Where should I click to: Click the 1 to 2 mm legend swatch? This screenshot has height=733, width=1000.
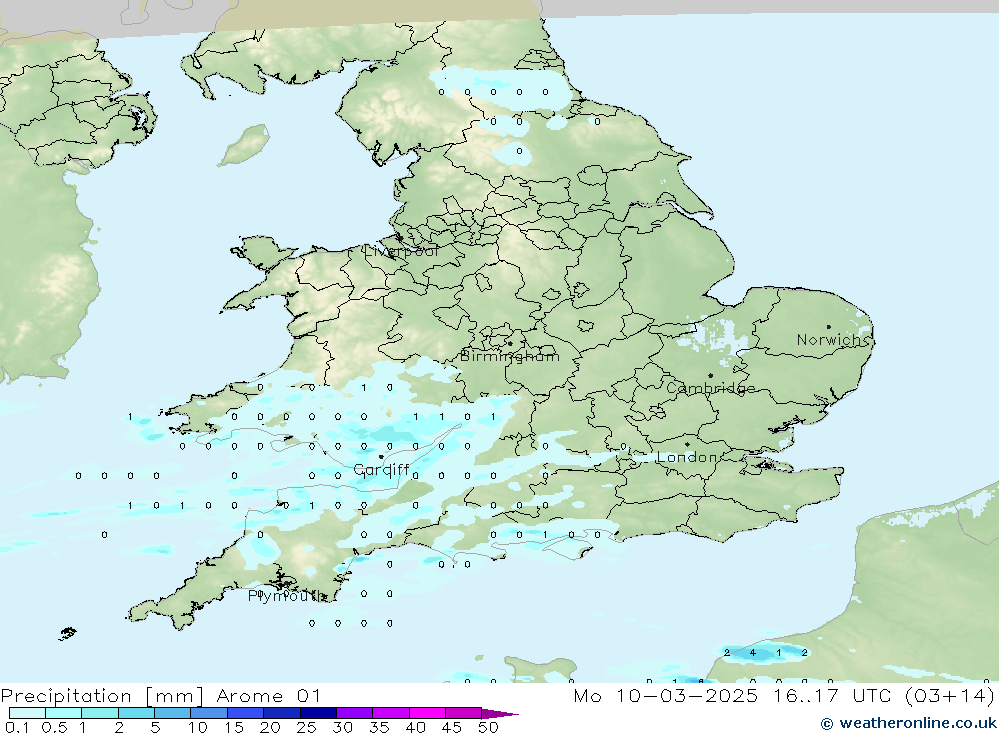100,713
